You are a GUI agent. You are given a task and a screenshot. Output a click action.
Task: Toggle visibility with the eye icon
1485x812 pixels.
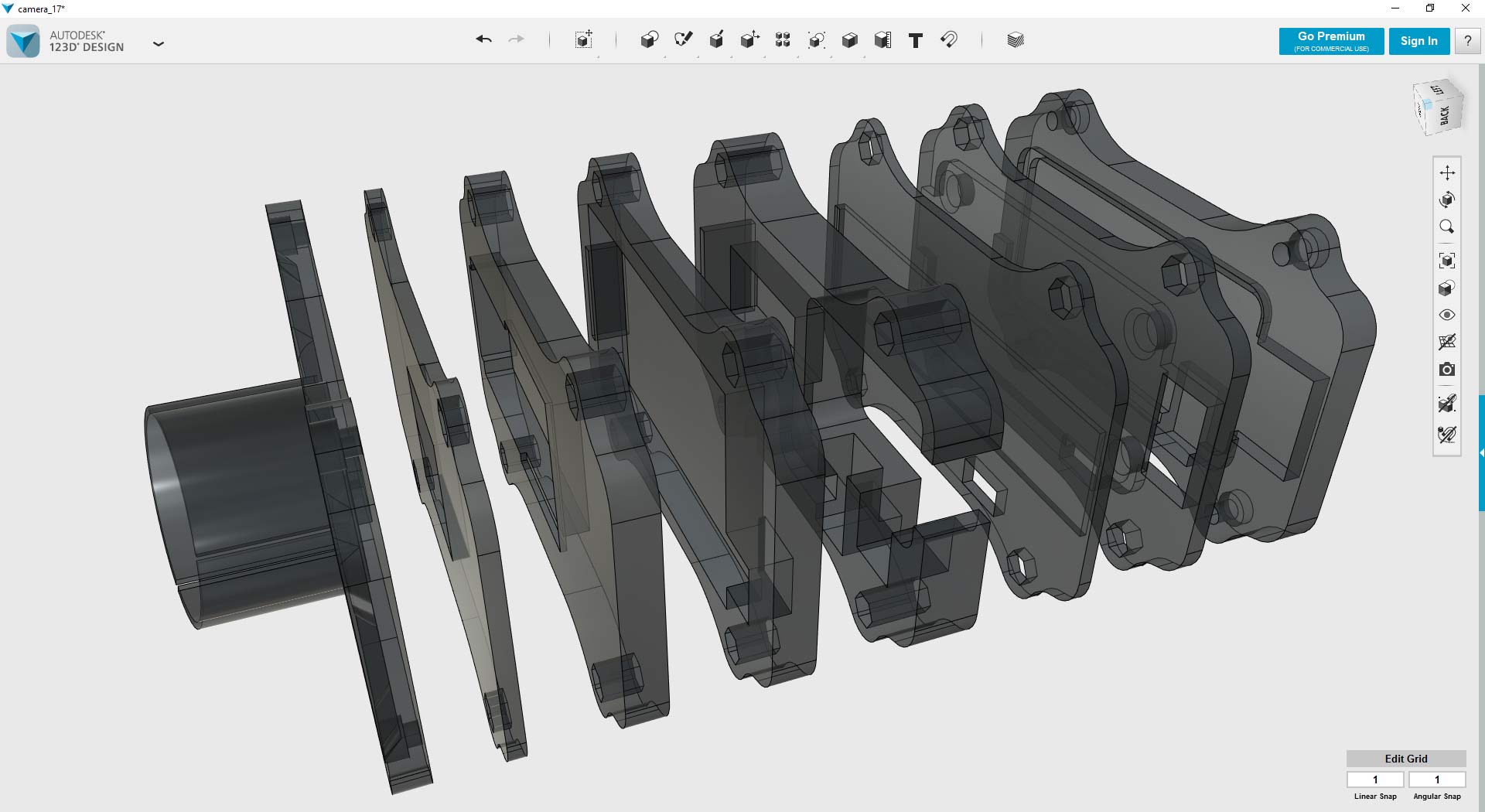click(x=1448, y=315)
